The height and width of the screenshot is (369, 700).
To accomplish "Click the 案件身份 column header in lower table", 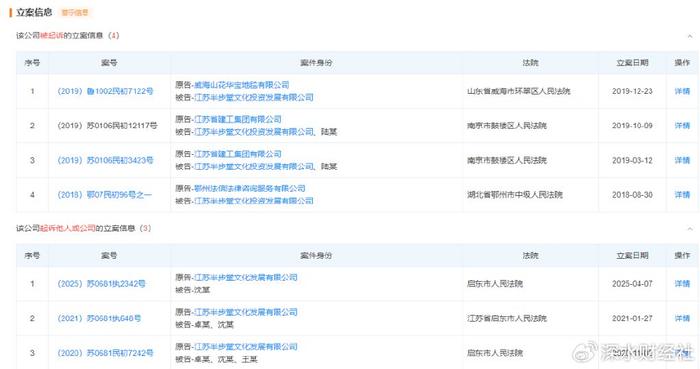I will [316, 256].
